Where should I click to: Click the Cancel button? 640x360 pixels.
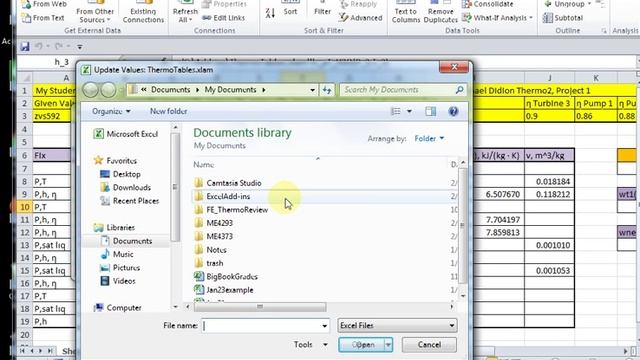tap(429, 345)
